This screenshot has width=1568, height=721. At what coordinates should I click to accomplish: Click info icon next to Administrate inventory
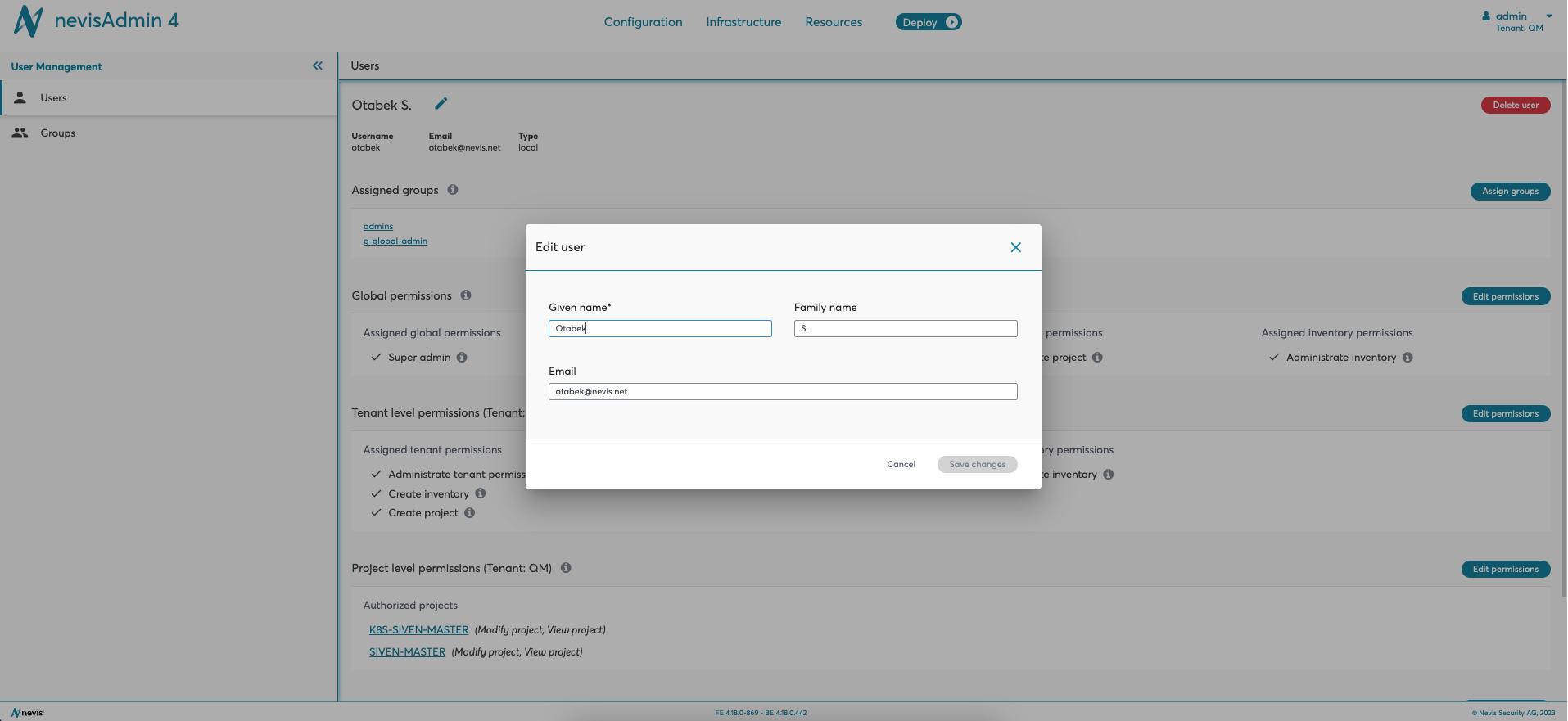tap(1408, 358)
